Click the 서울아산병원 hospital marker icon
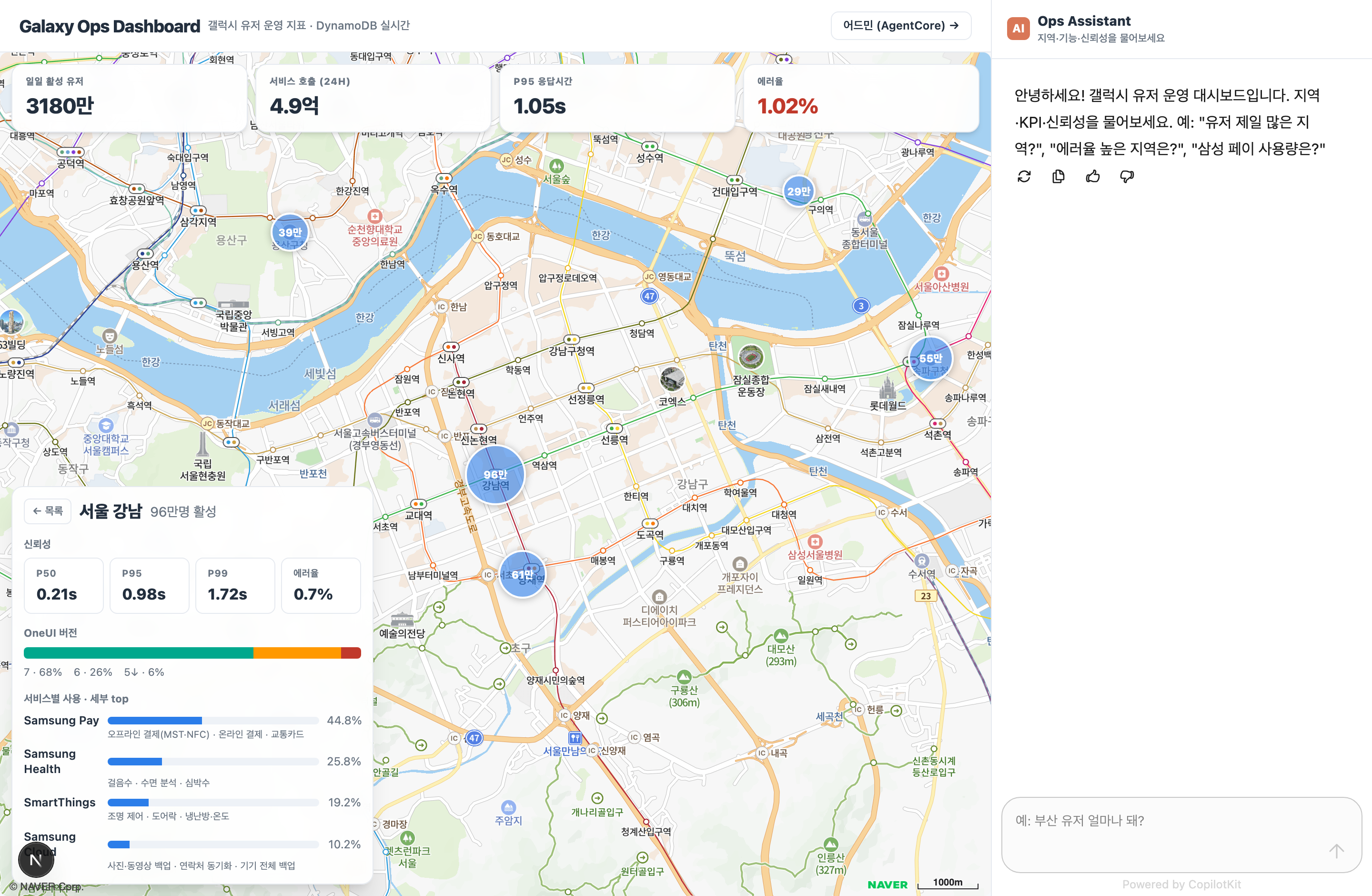Viewport: 1372px width, 896px height. [941, 273]
